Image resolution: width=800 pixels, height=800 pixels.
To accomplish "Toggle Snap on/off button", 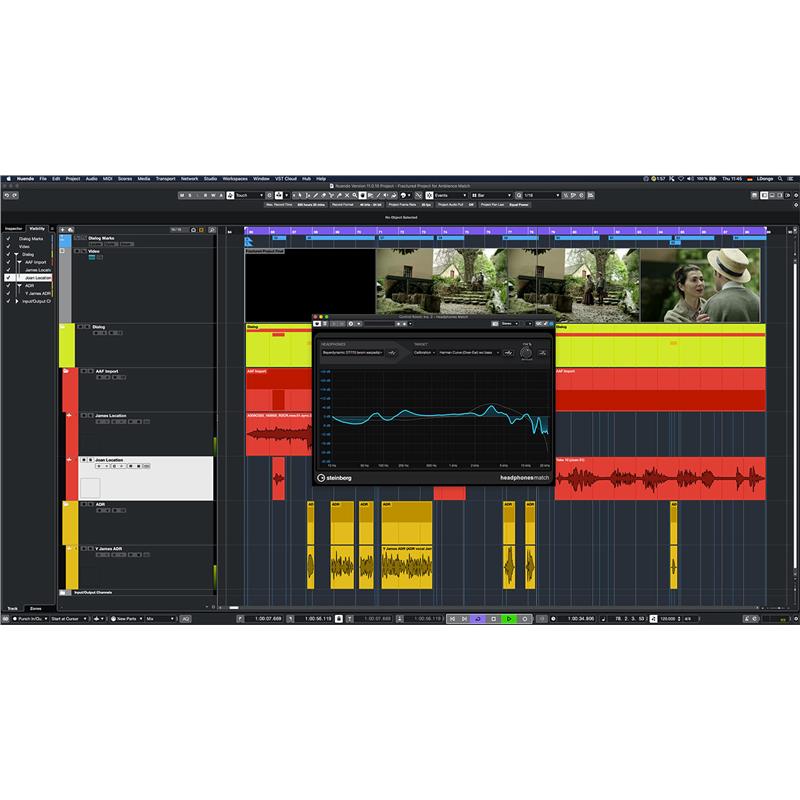I will point(418,195).
